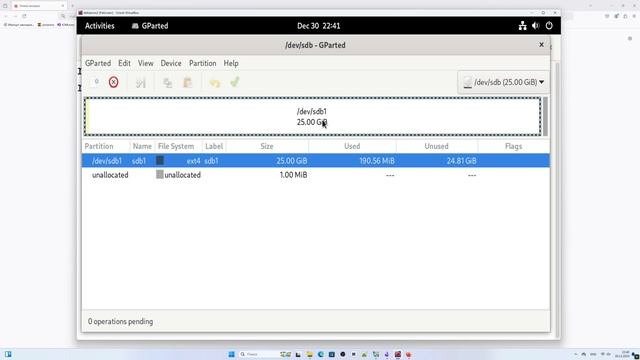Click the Unused column header

tap(436, 146)
